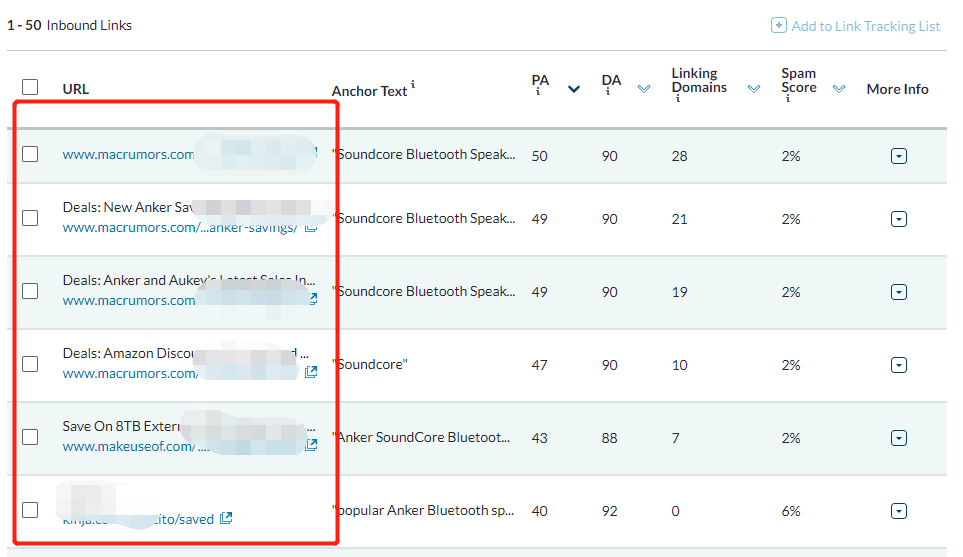Open Add to Link Tracking List
The height and width of the screenshot is (557, 963).
[x=865, y=26]
